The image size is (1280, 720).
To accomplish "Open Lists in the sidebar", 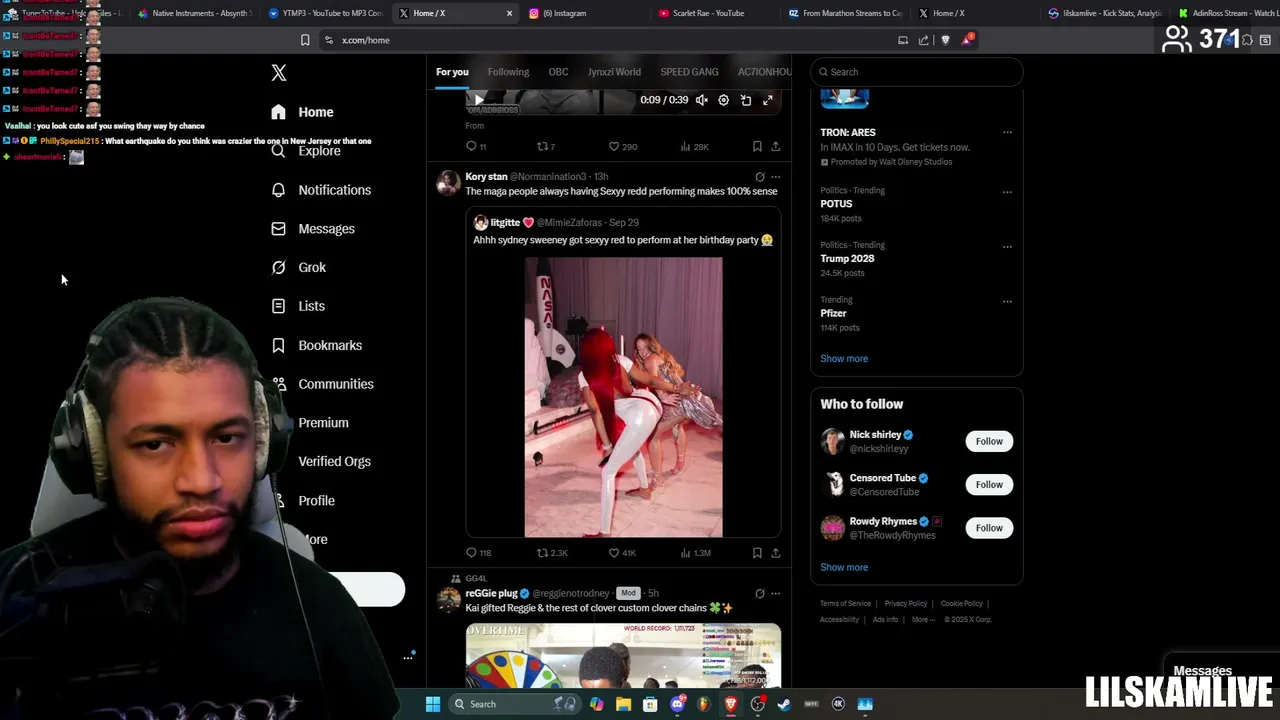I will (x=298, y=306).
